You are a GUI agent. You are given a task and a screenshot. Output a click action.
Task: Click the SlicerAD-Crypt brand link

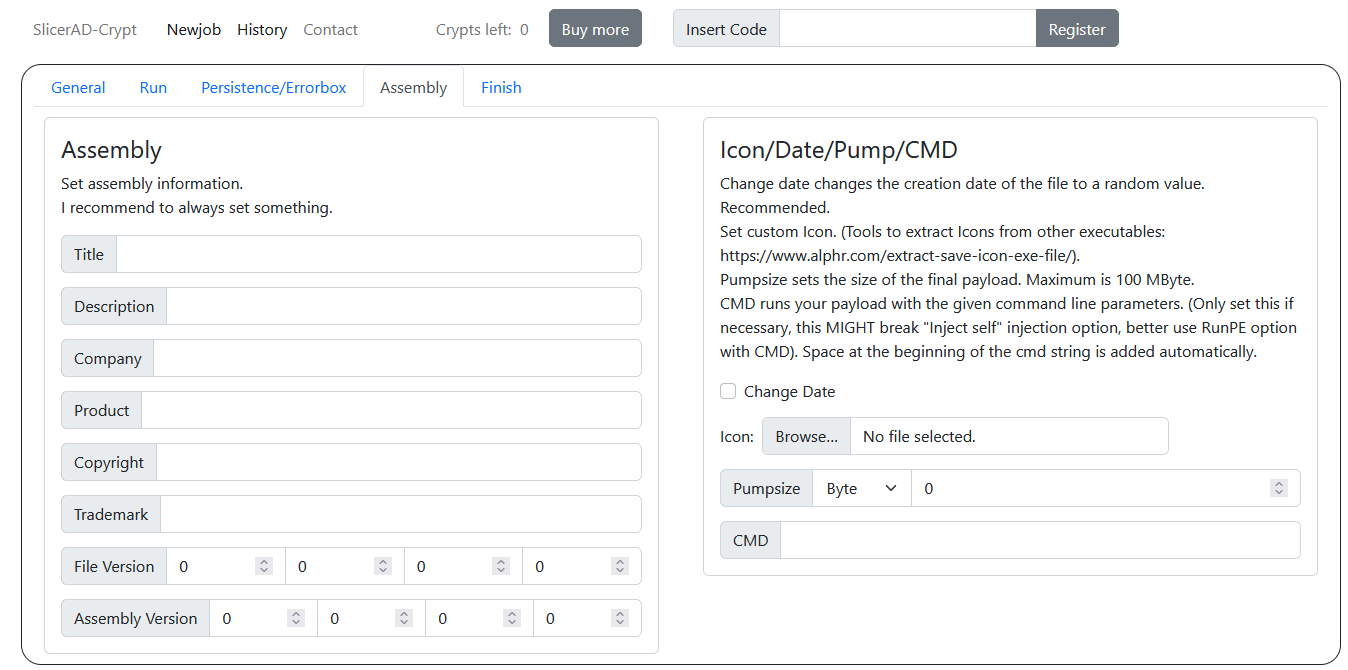tap(85, 29)
